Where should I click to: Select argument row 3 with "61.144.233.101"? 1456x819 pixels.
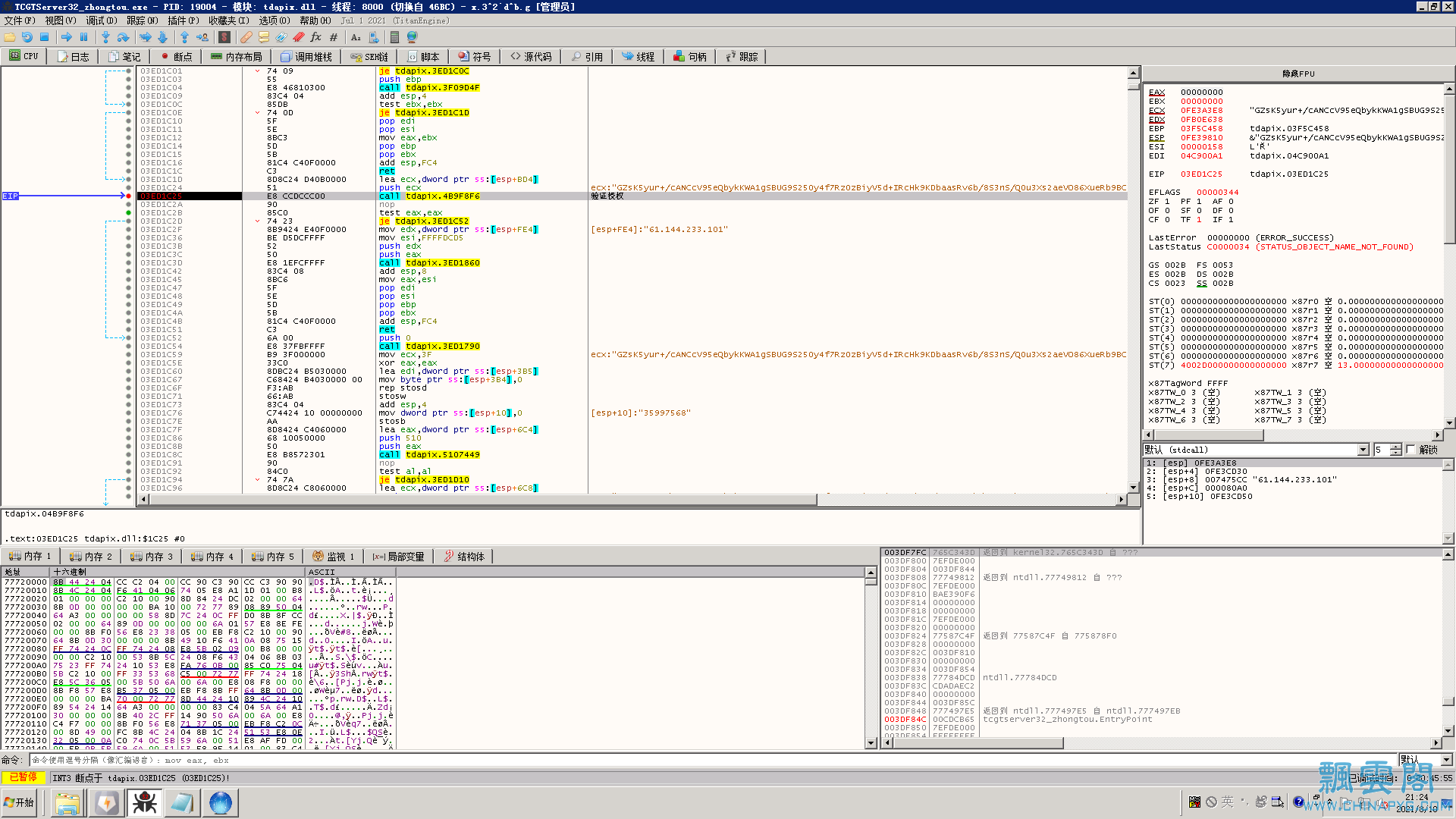1294,480
